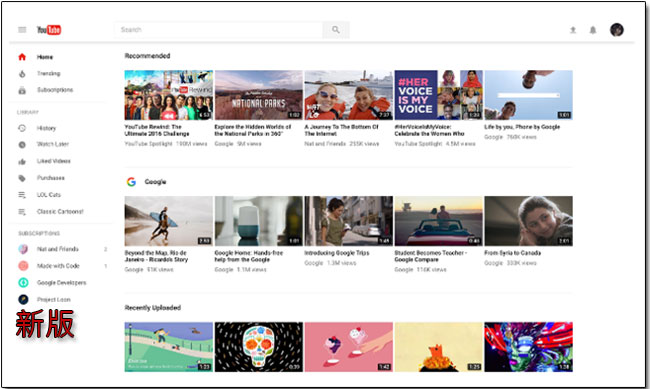Screen dimensions: 650x389
Task: Open the Google channel section title
Action: click(x=155, y=182)
